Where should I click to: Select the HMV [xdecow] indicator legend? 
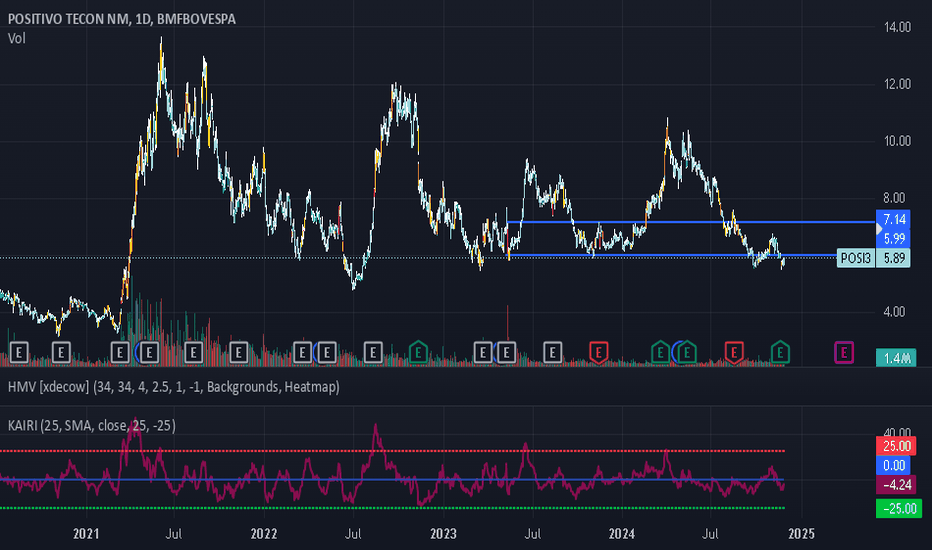[174, 387]
